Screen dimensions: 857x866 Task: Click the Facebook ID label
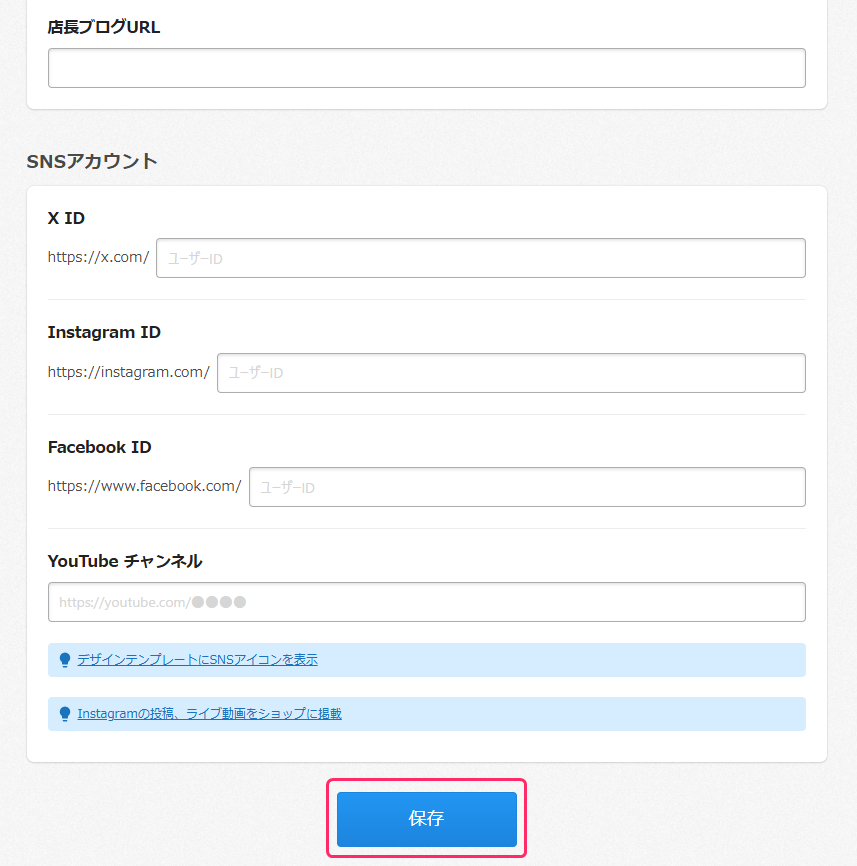99,447
